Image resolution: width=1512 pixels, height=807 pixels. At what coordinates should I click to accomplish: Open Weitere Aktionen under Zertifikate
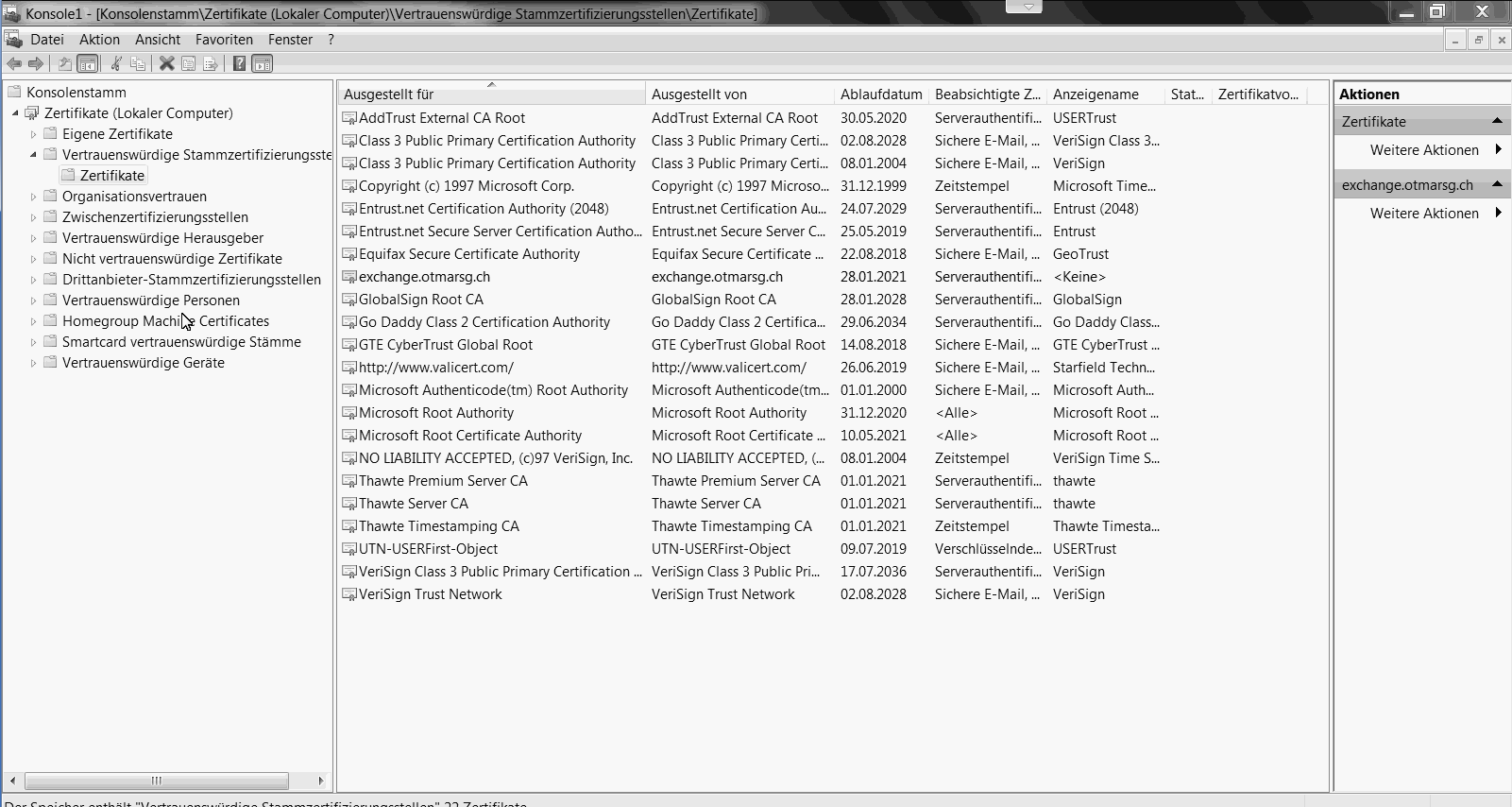click(1424, 150)
